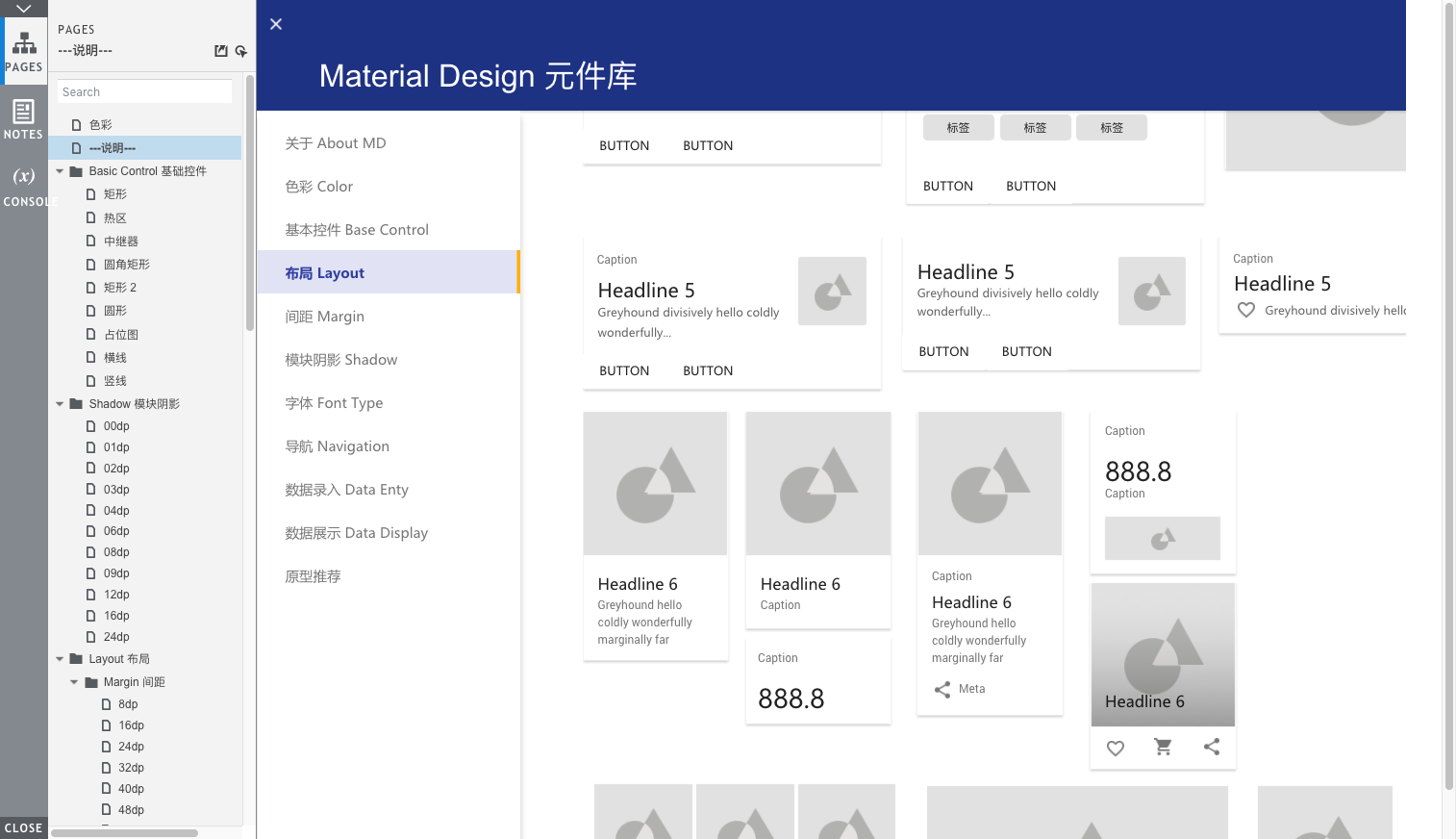
Task: Click the image above Headline 6 with Caption subtitle
Action: (818, 483)
